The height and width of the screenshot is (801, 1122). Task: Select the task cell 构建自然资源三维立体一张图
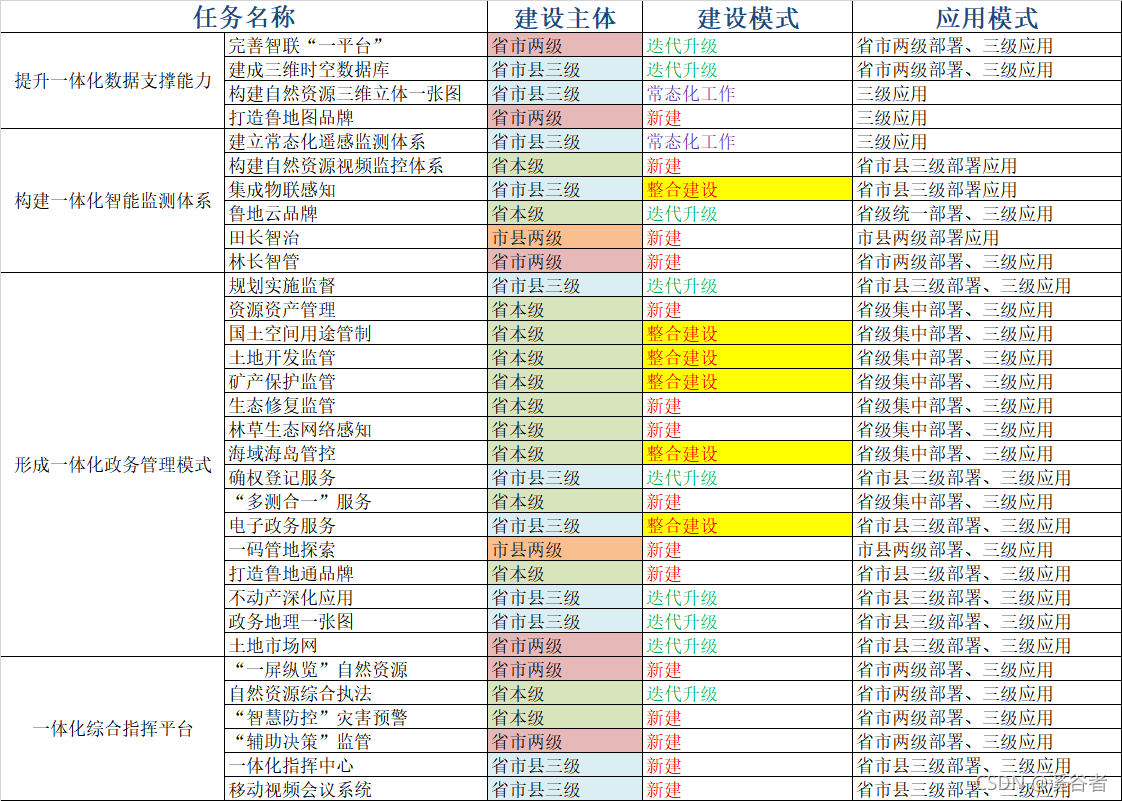point(356,93)
